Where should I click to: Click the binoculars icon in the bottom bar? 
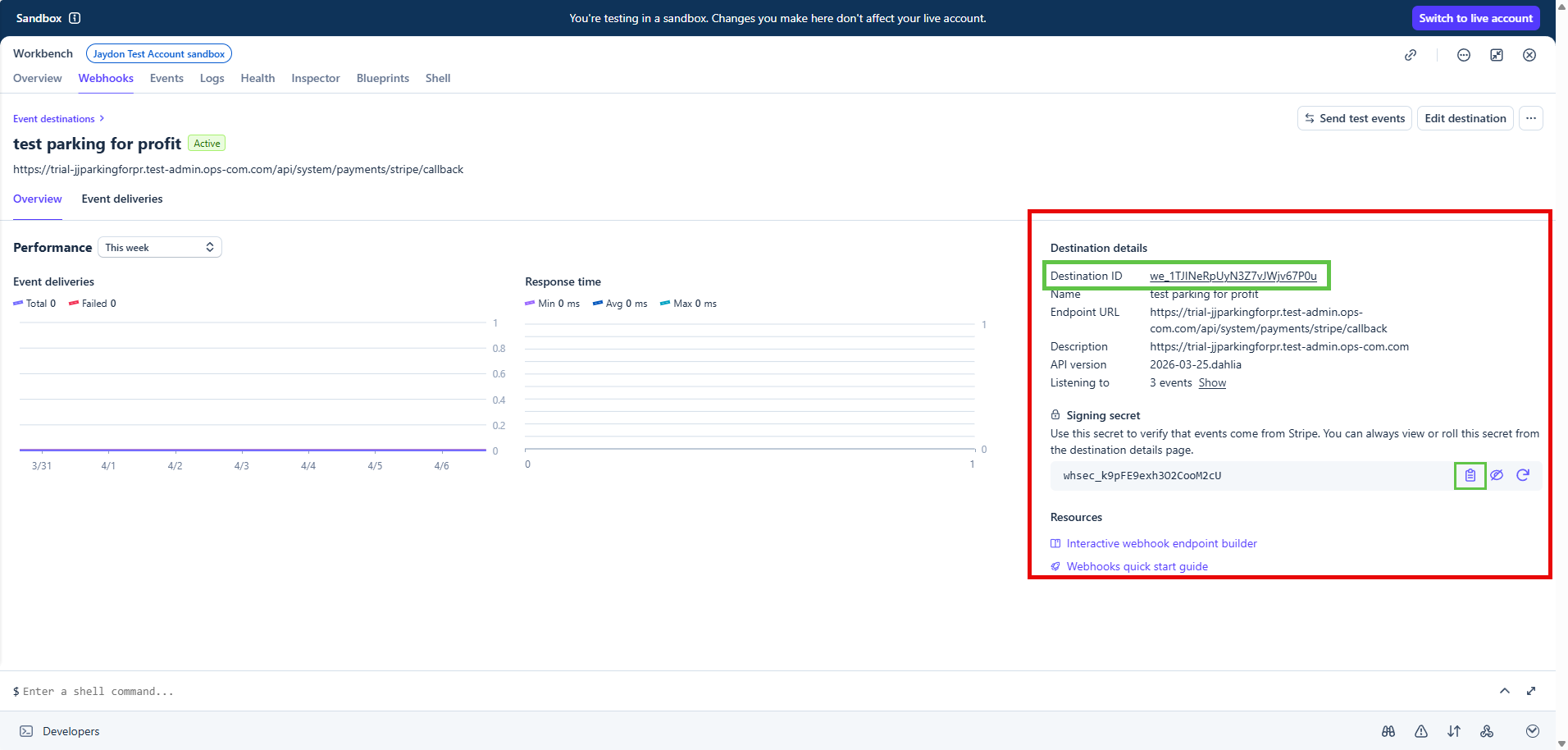[x=1388, y=731]
